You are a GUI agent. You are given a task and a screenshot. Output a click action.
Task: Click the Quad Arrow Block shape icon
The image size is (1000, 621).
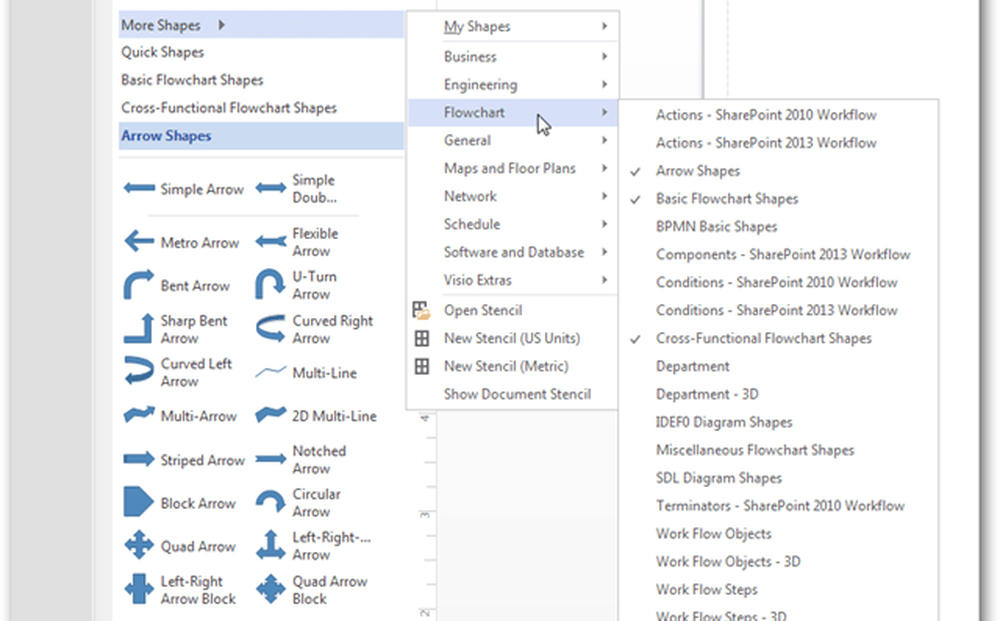[270, 589]
